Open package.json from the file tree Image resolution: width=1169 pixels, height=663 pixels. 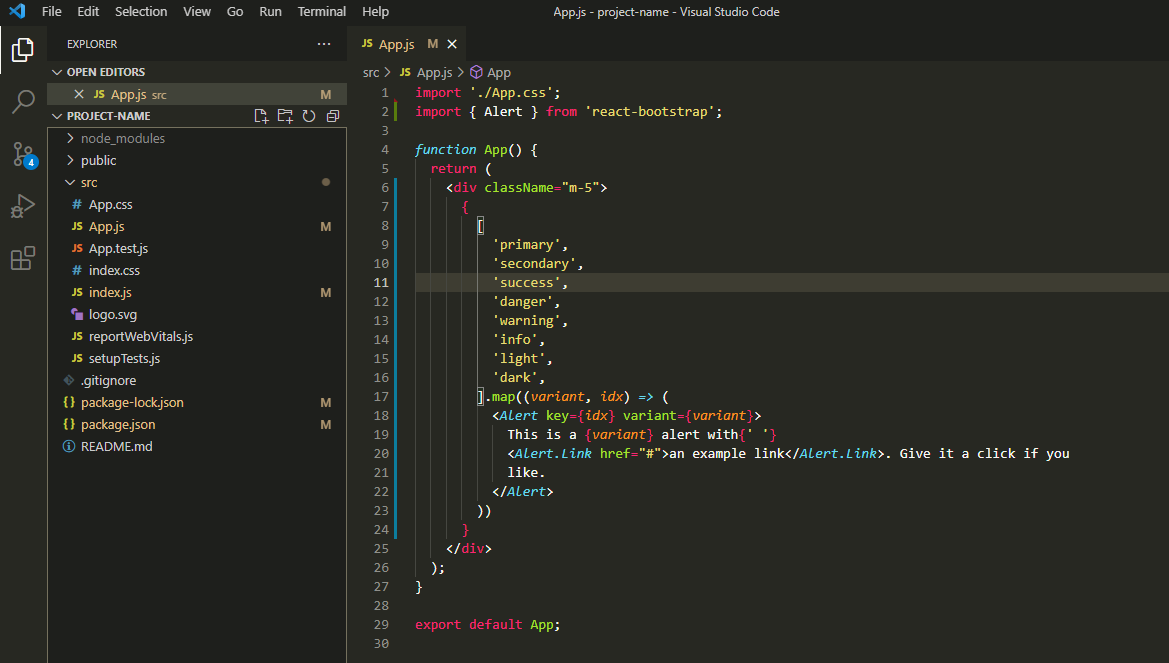pos(117,424)
